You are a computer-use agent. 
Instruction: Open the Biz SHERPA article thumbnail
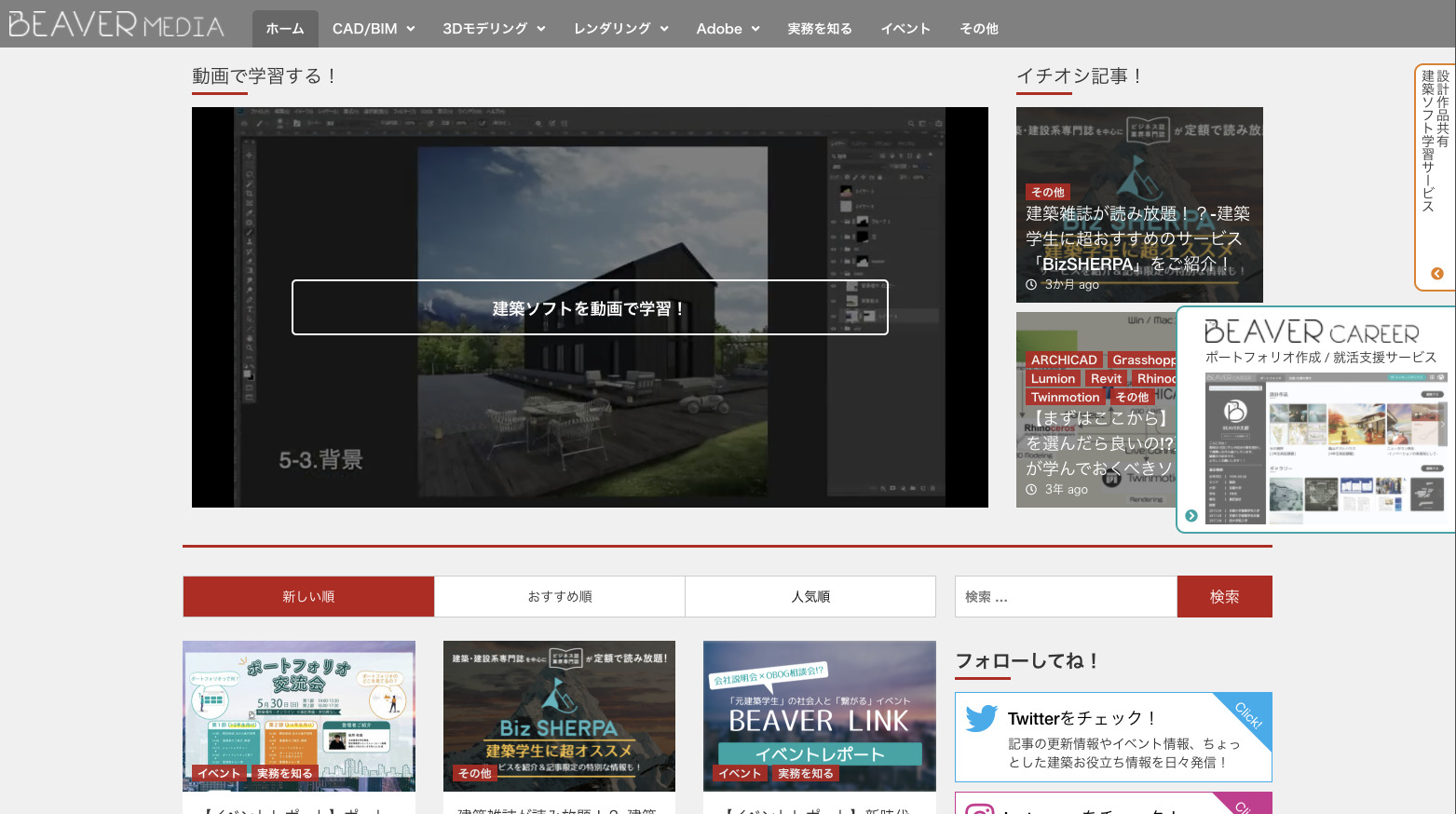click(559, 716)
